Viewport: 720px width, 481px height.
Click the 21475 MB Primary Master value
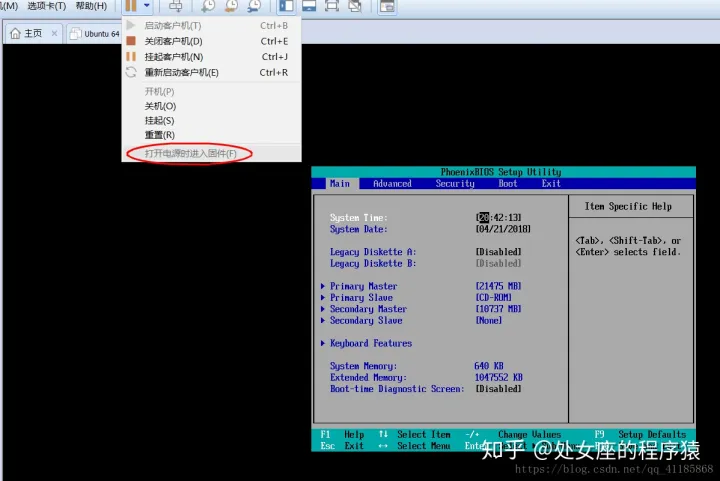point(498,286)
